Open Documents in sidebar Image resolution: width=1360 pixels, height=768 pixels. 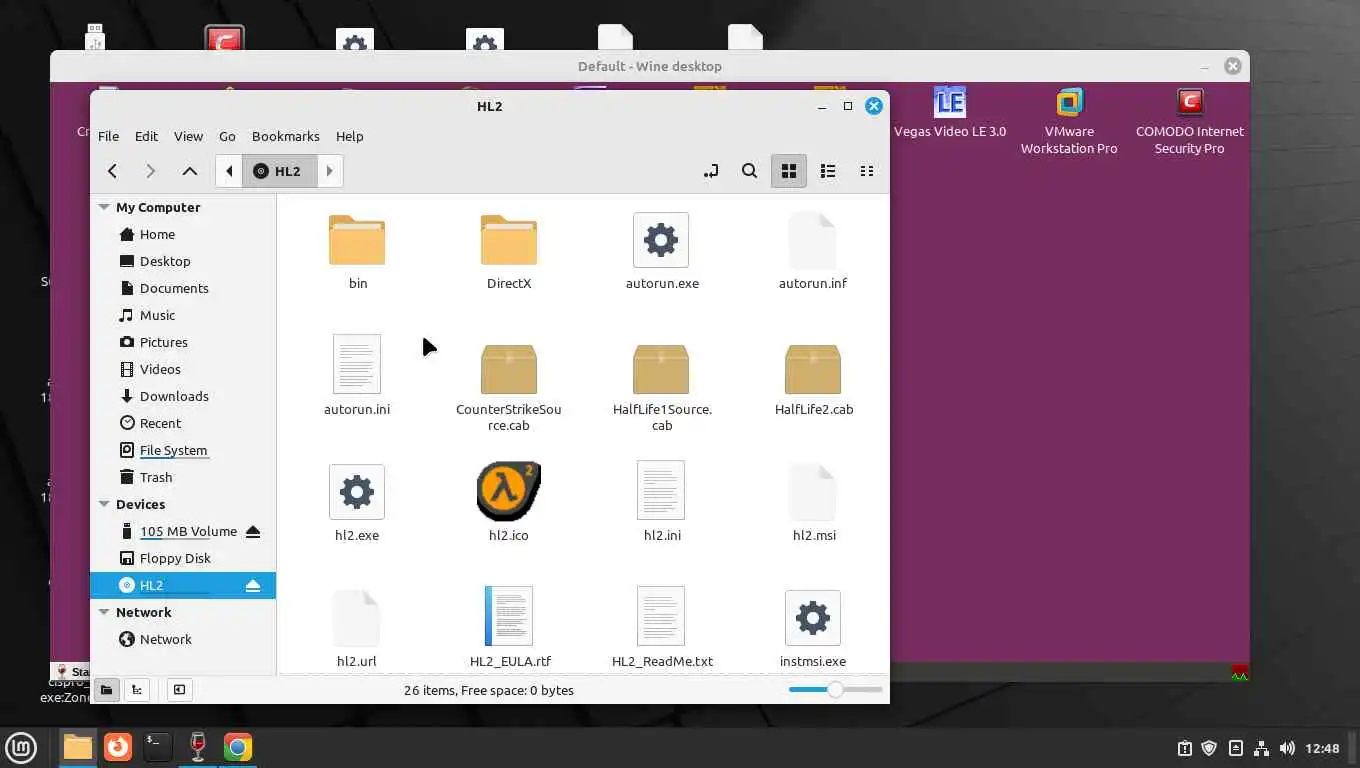(x=183, y=288)
